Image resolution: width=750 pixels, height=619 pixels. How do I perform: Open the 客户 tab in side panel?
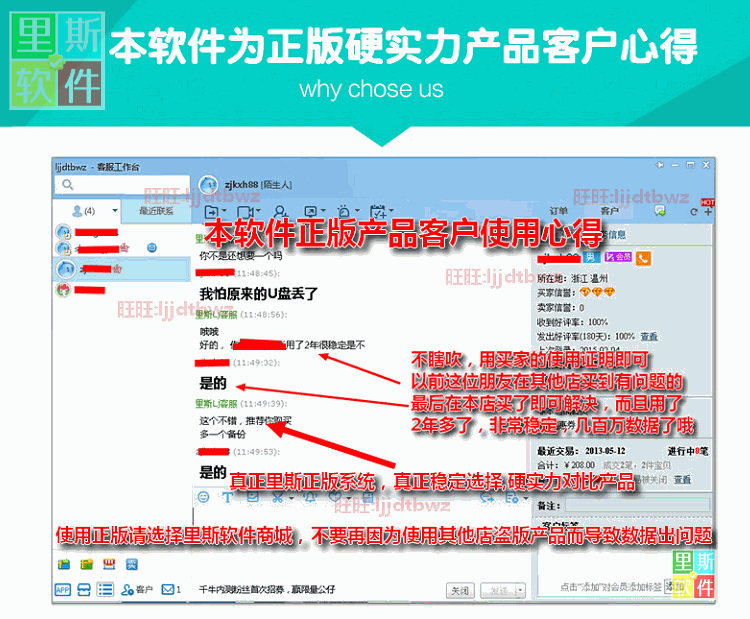[609, 211]
